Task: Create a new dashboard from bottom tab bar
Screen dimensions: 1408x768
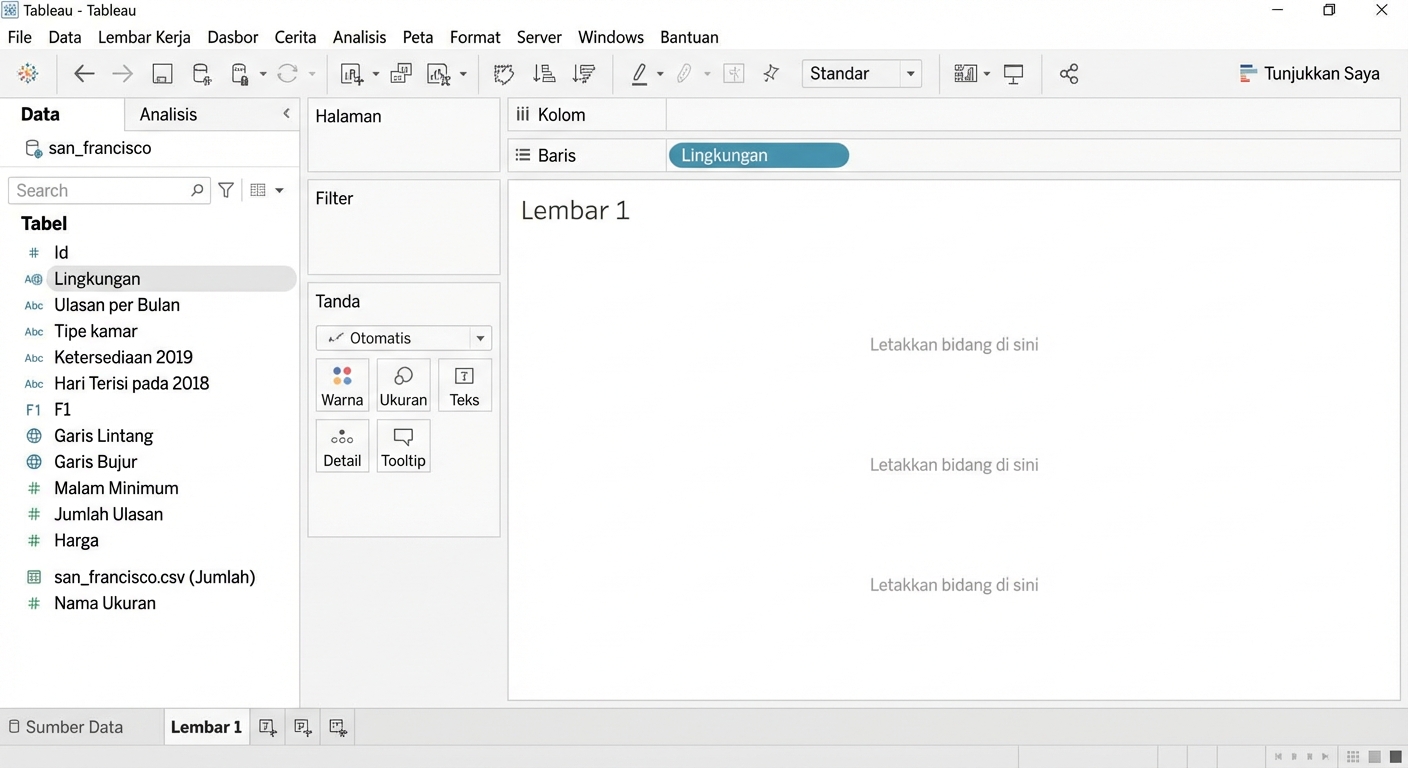Action: (x=303, y=728)
